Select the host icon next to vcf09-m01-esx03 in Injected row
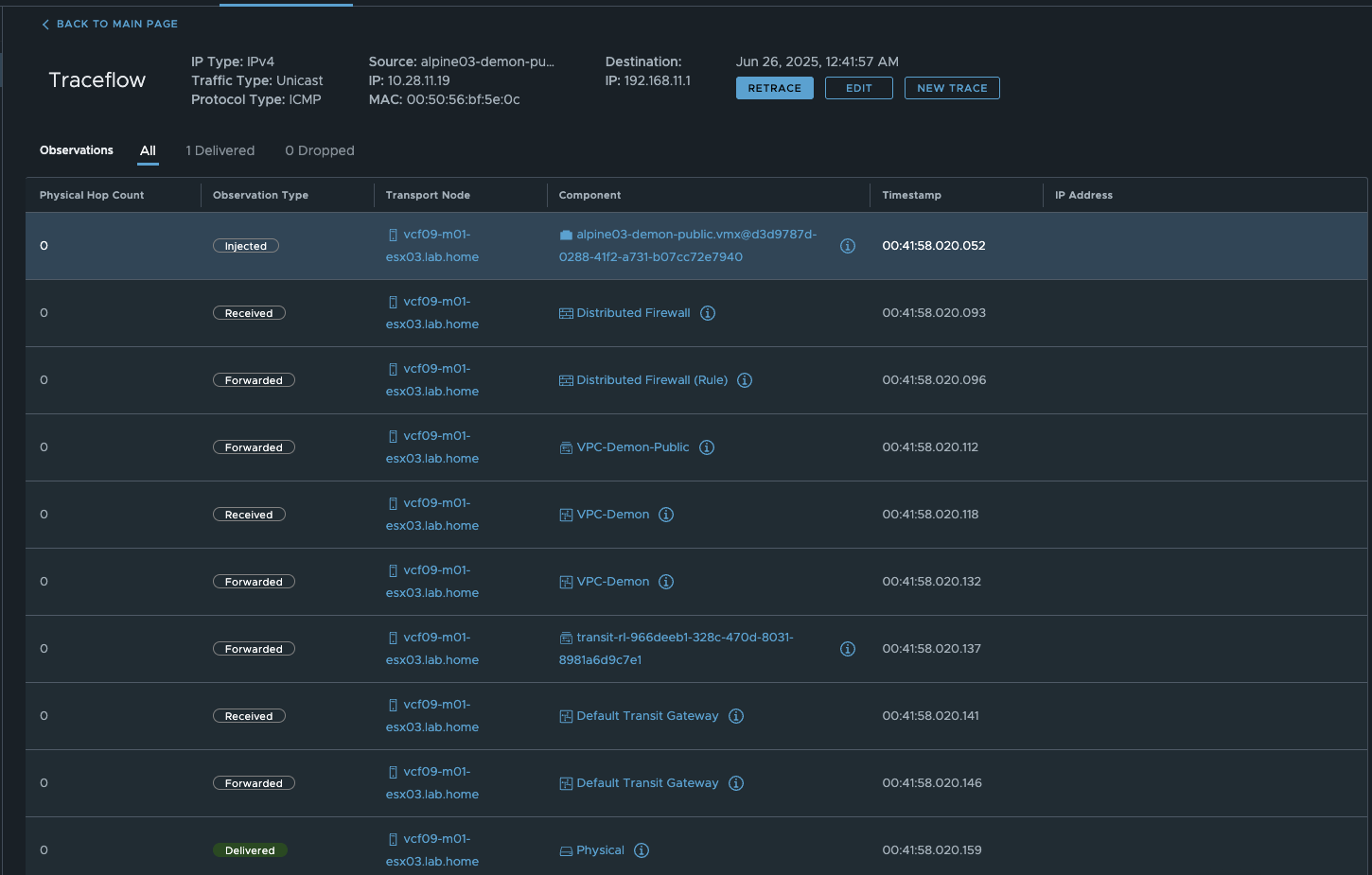Image resolution: width=1372 pixels, height=875 pixels. [x=394, y=234]
